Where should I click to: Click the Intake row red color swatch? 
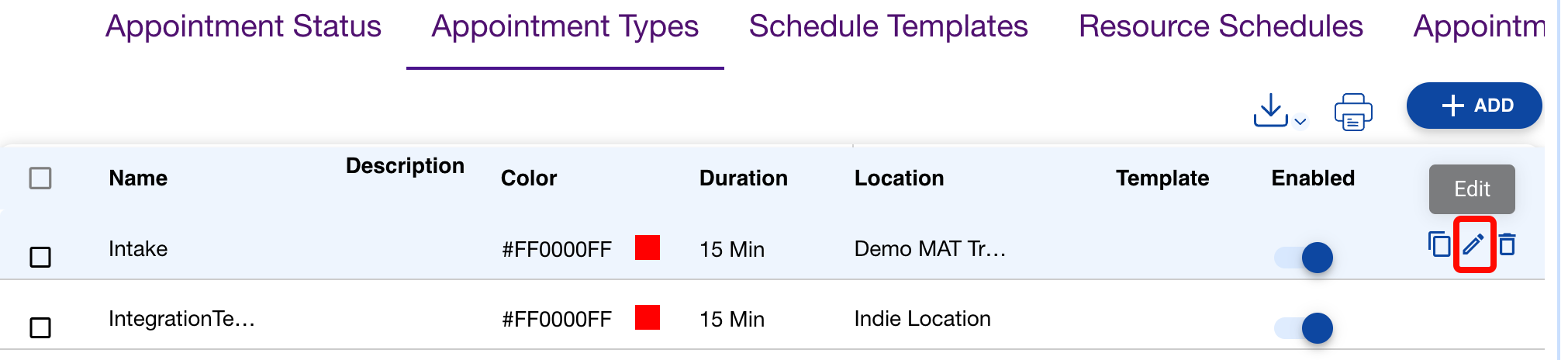click(648, 247)
